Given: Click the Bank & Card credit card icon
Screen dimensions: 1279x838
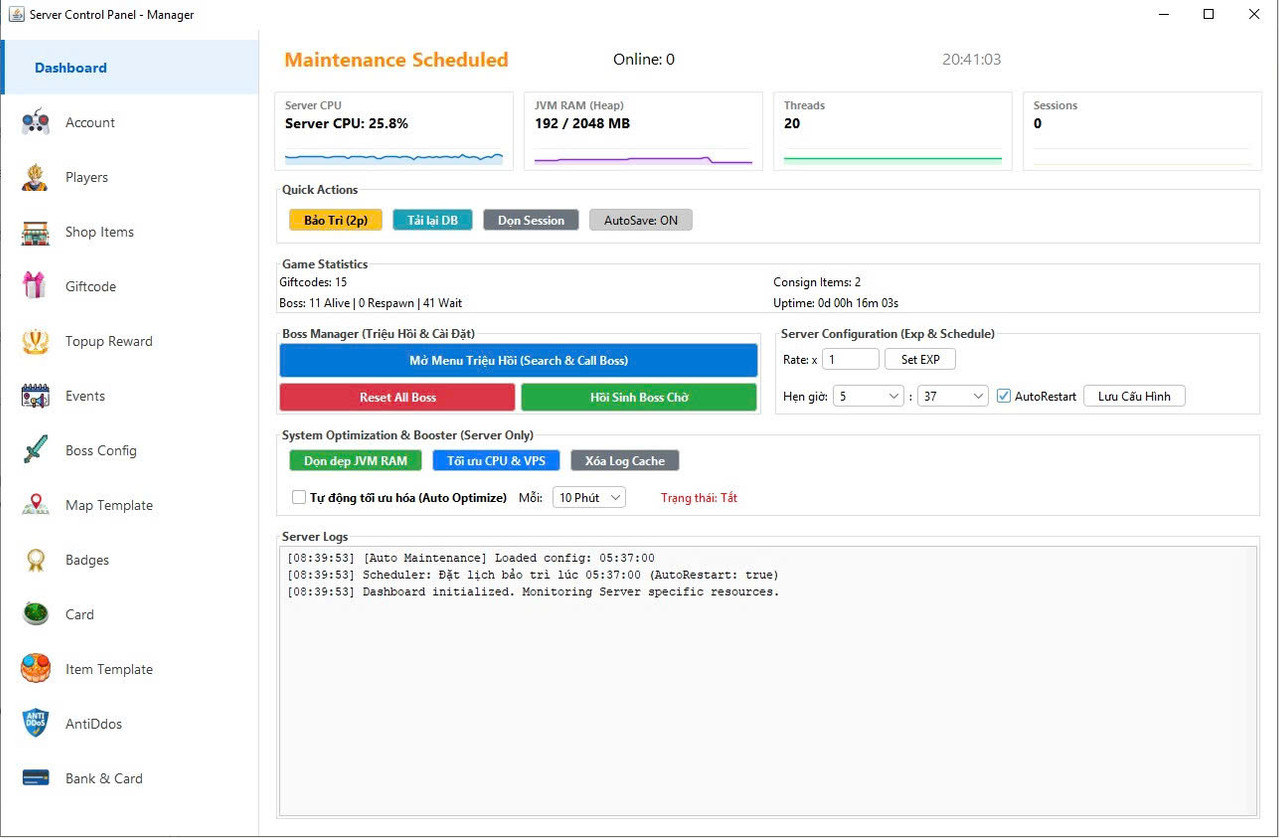Looking at the screenshot, I should click(x=36, y=778).
